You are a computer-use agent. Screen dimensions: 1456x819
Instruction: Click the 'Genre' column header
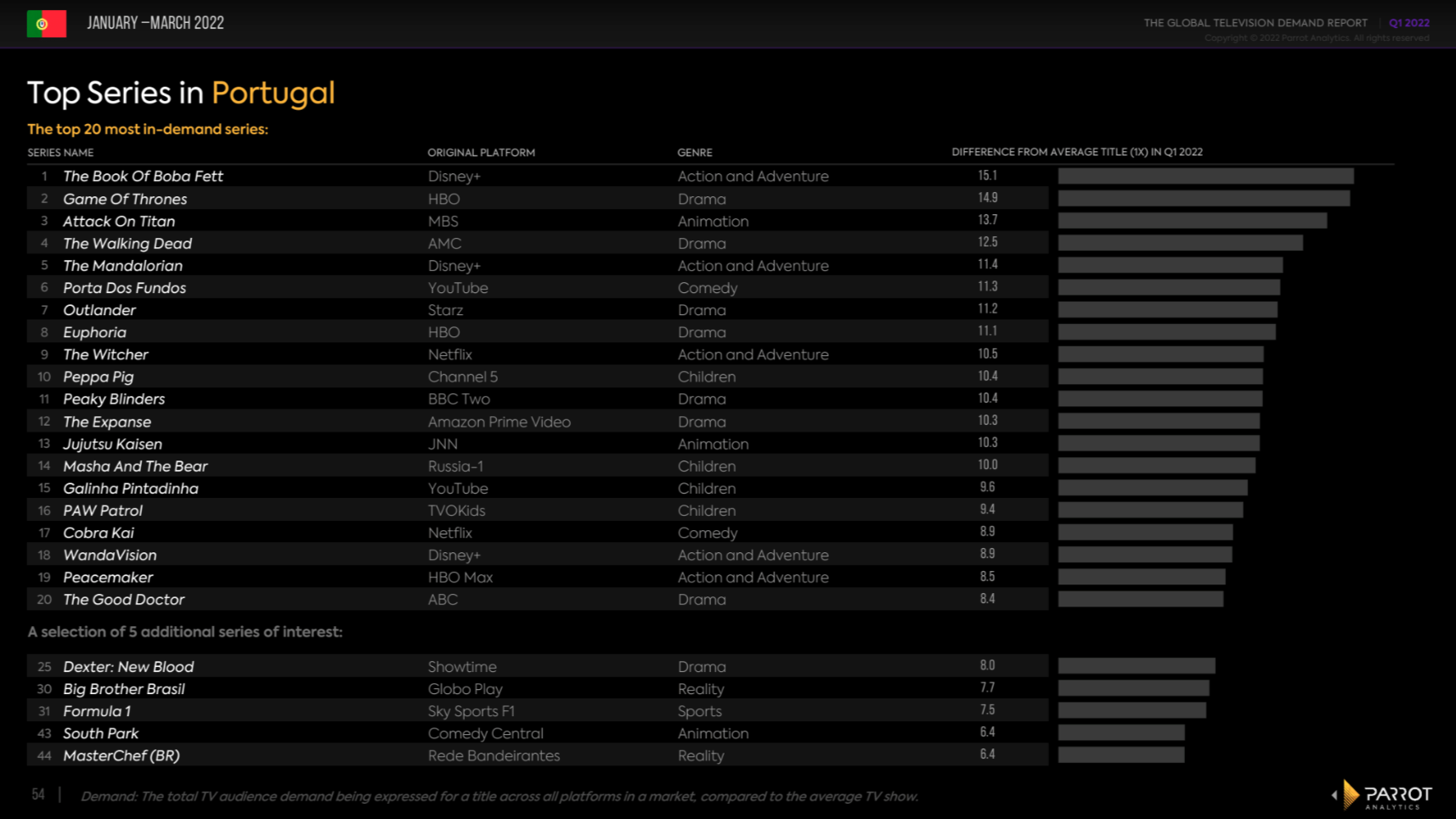click(x=695, y=153)
